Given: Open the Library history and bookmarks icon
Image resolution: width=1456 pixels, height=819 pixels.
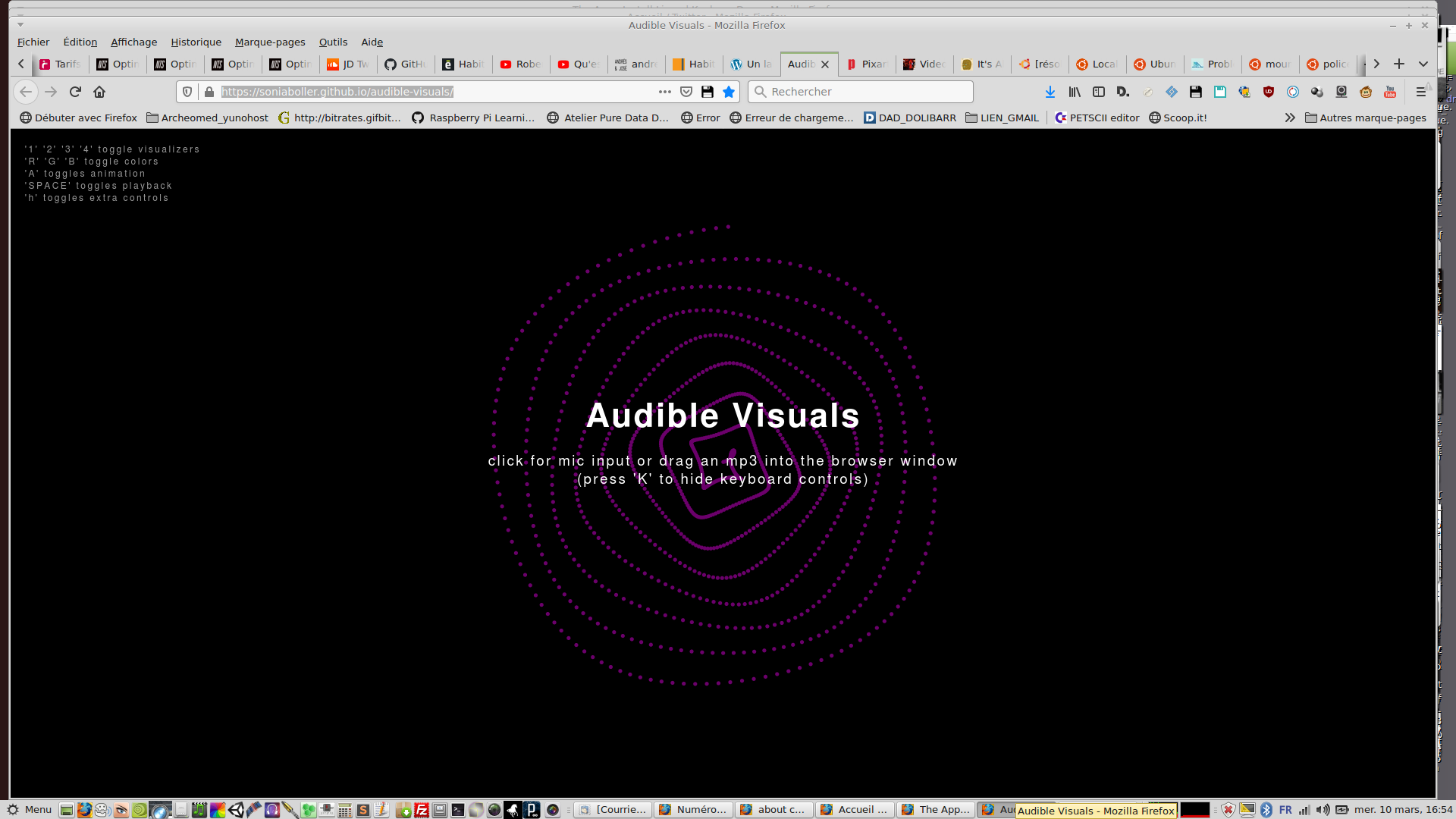Looking at the screenshot, I should pyautogui.click(x=1075, y=92).
